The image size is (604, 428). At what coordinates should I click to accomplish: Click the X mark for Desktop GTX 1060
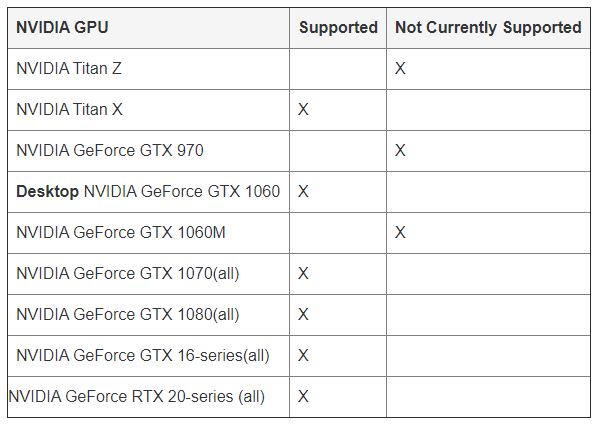[x=303, y=191]
